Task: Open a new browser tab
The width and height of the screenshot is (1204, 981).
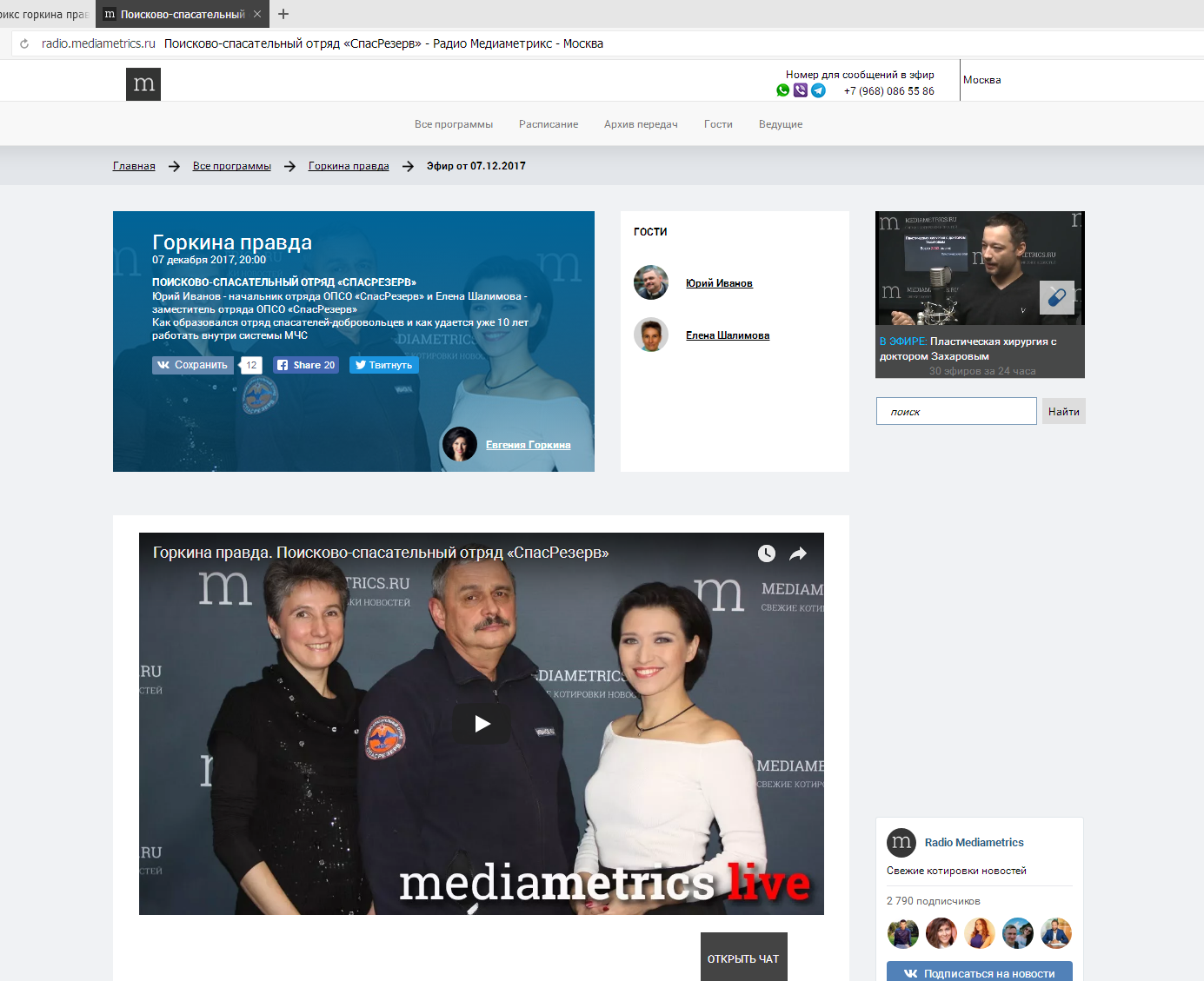Action: [x=283, y=14]
